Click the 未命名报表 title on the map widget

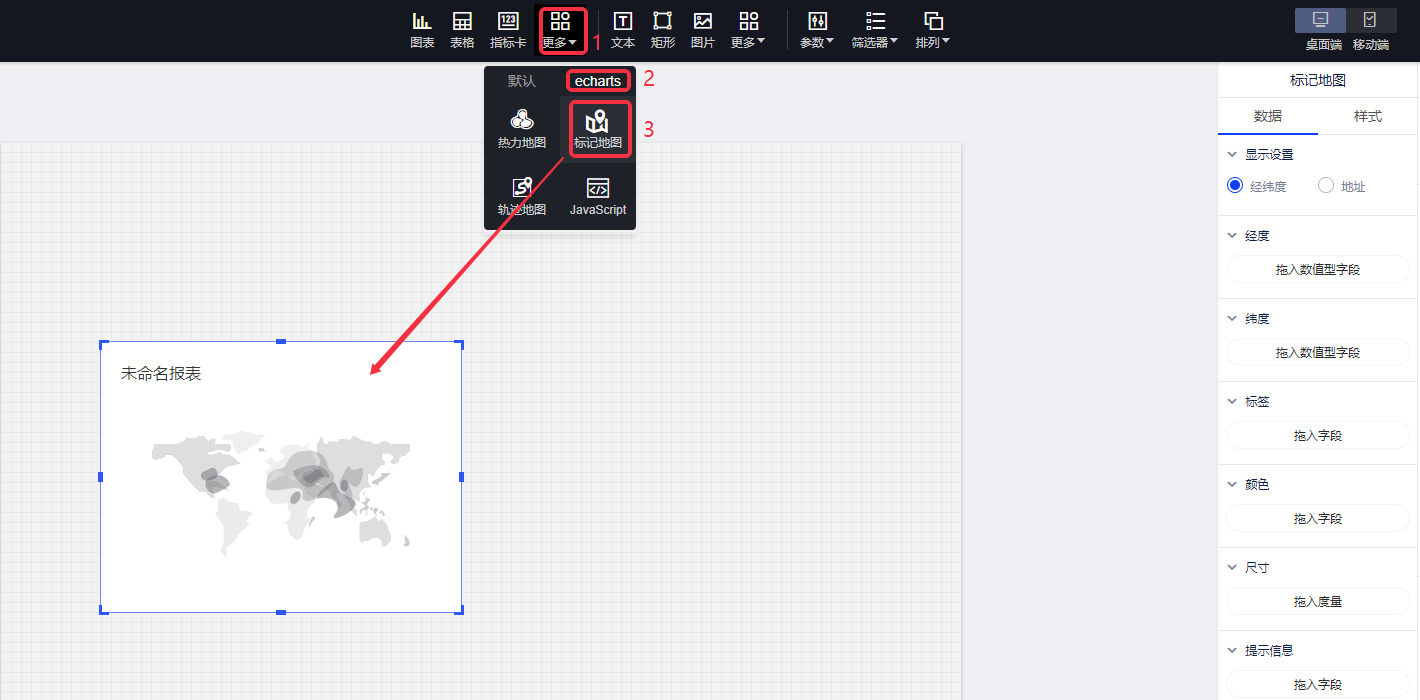click(x=161, y=373)
